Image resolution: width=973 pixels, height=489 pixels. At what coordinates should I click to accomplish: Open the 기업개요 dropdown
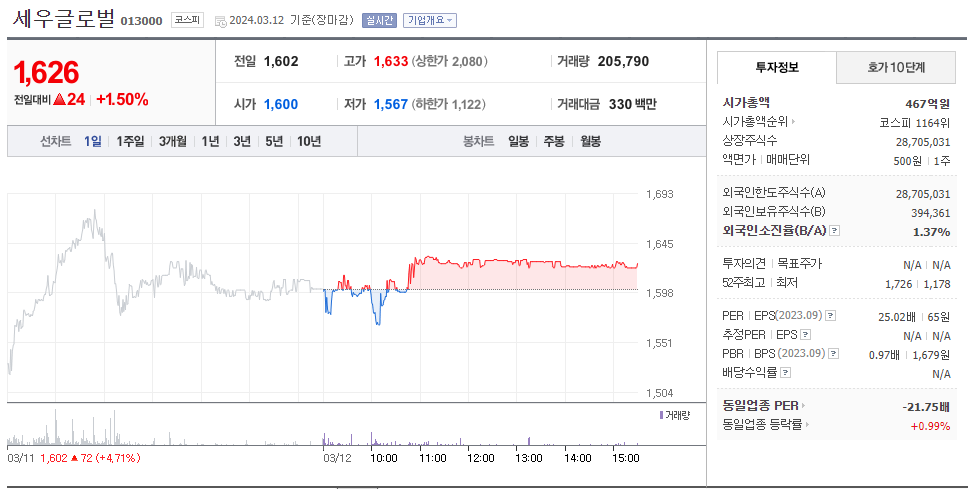coord(429,20)
